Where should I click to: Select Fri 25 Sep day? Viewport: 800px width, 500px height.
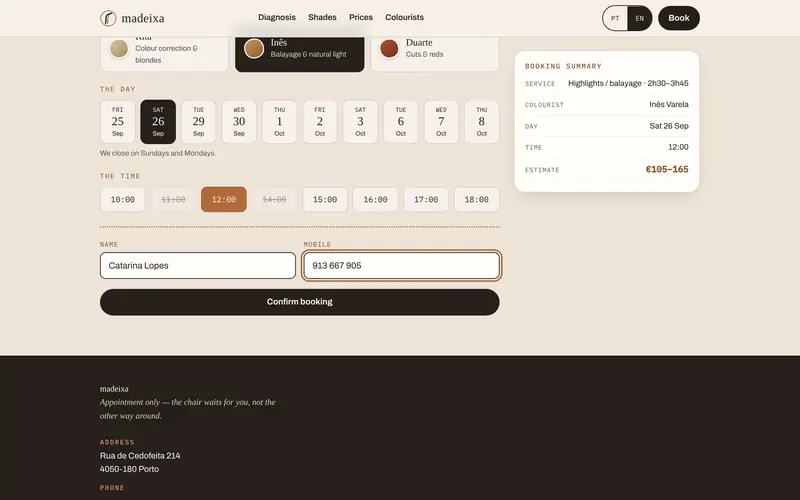pos(117,121)
